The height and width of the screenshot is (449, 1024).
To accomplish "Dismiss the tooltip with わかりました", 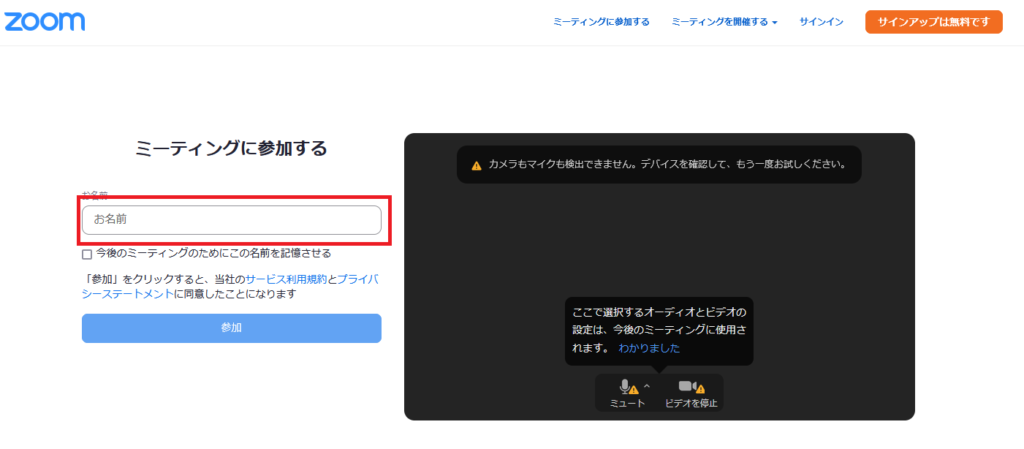I will tap(649, 348).
